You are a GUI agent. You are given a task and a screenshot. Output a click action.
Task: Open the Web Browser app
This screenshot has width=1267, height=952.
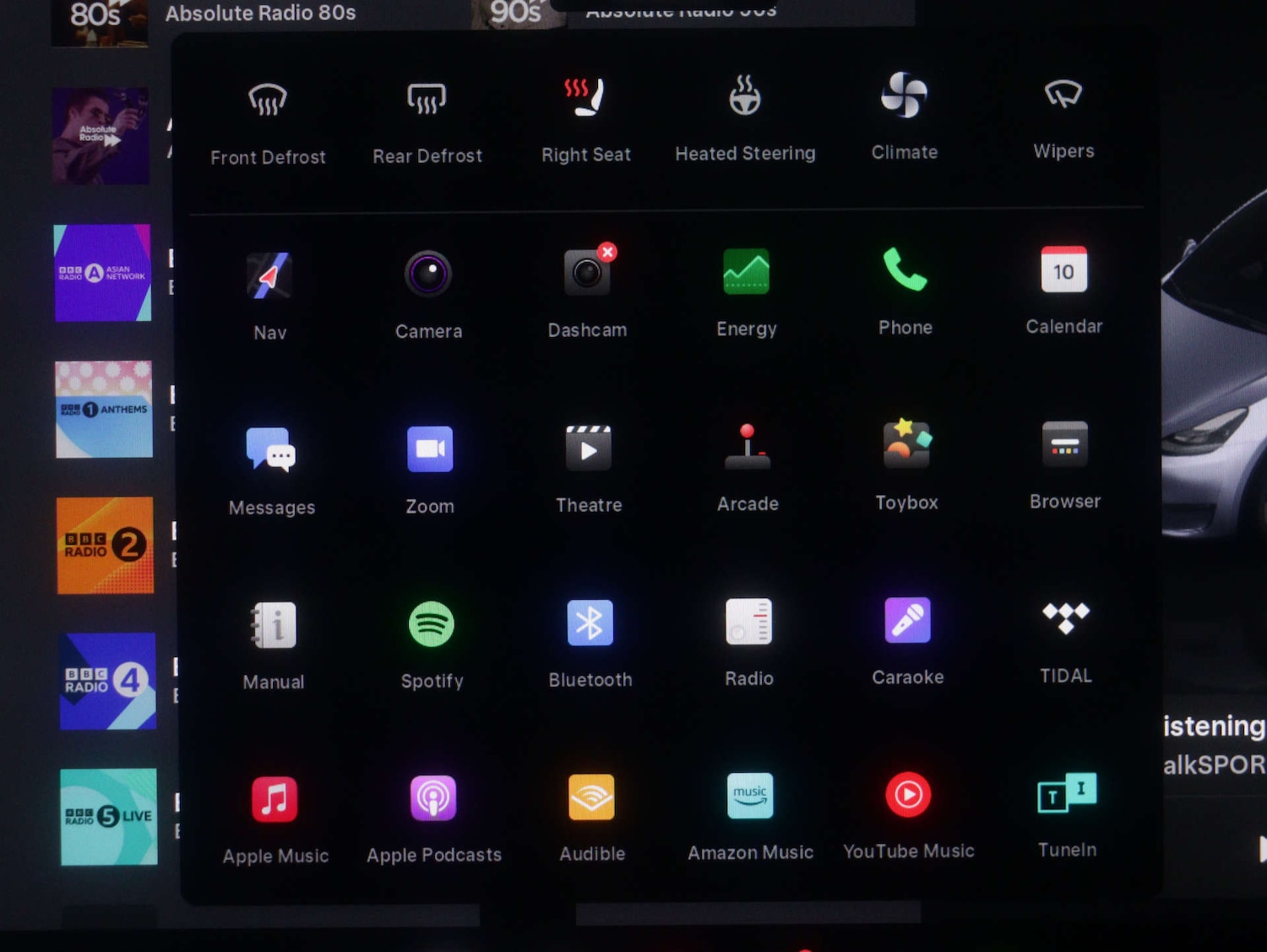1064,444
